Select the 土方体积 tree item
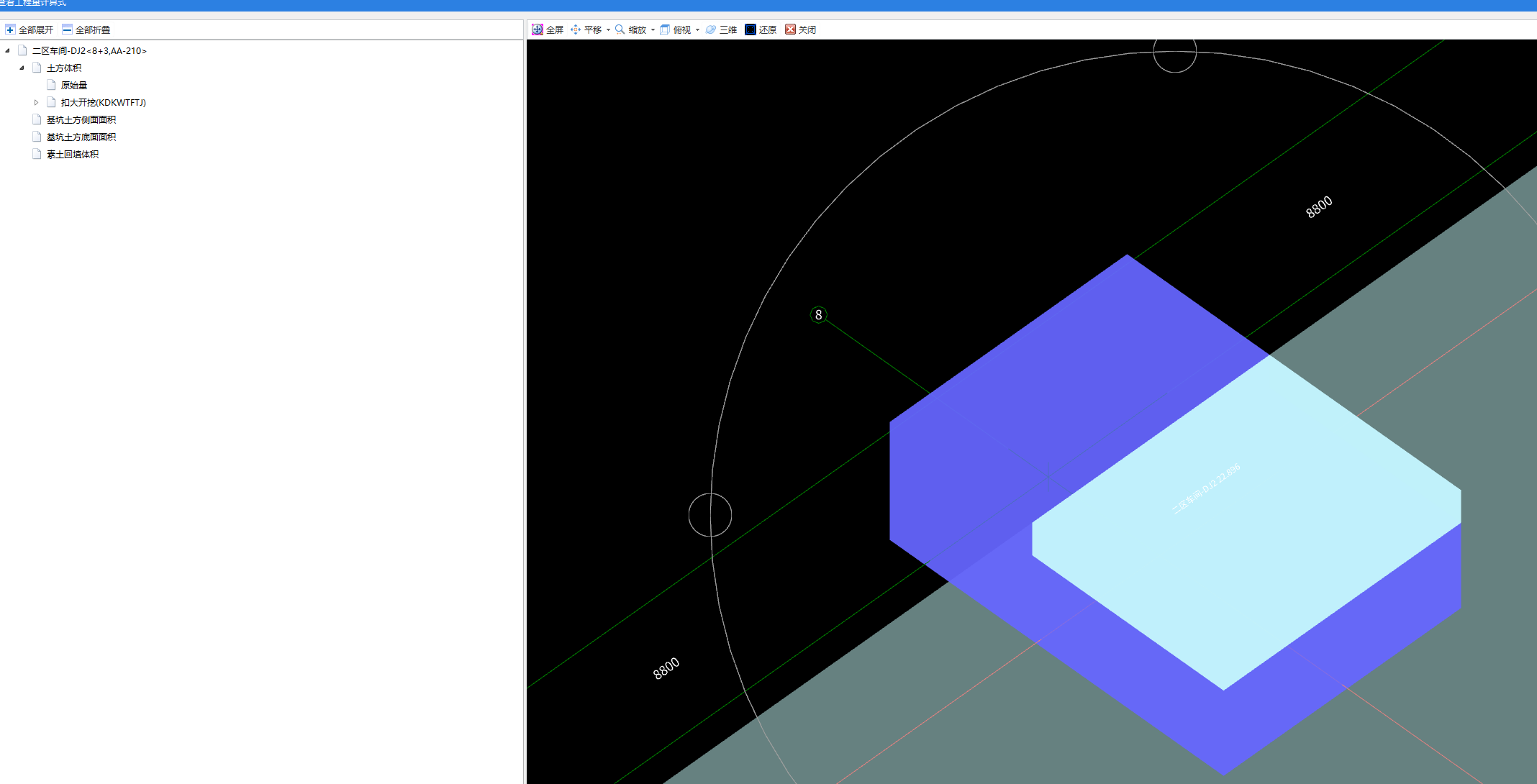This screenshot has width=1537, height=784. click(x=64, y=68)
